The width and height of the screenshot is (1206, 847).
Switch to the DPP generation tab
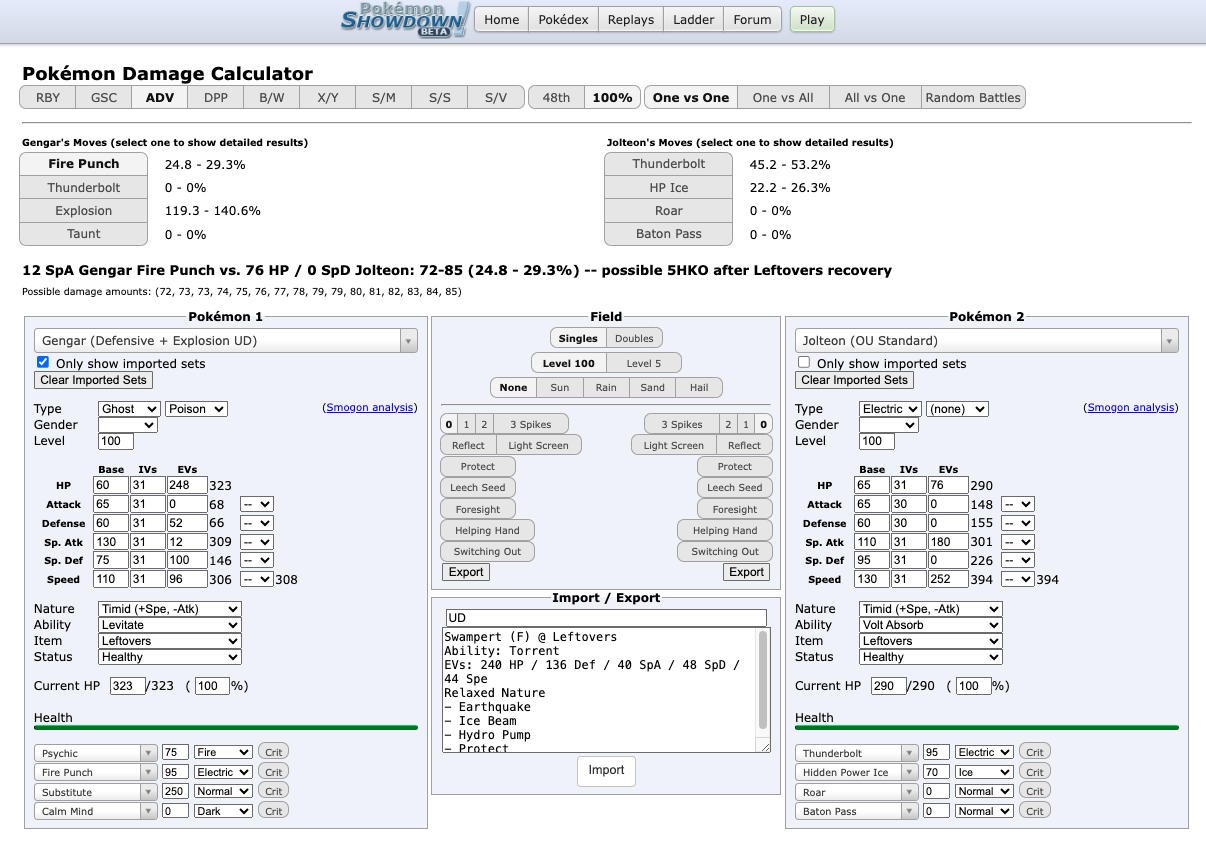click(x=216, y=97)
